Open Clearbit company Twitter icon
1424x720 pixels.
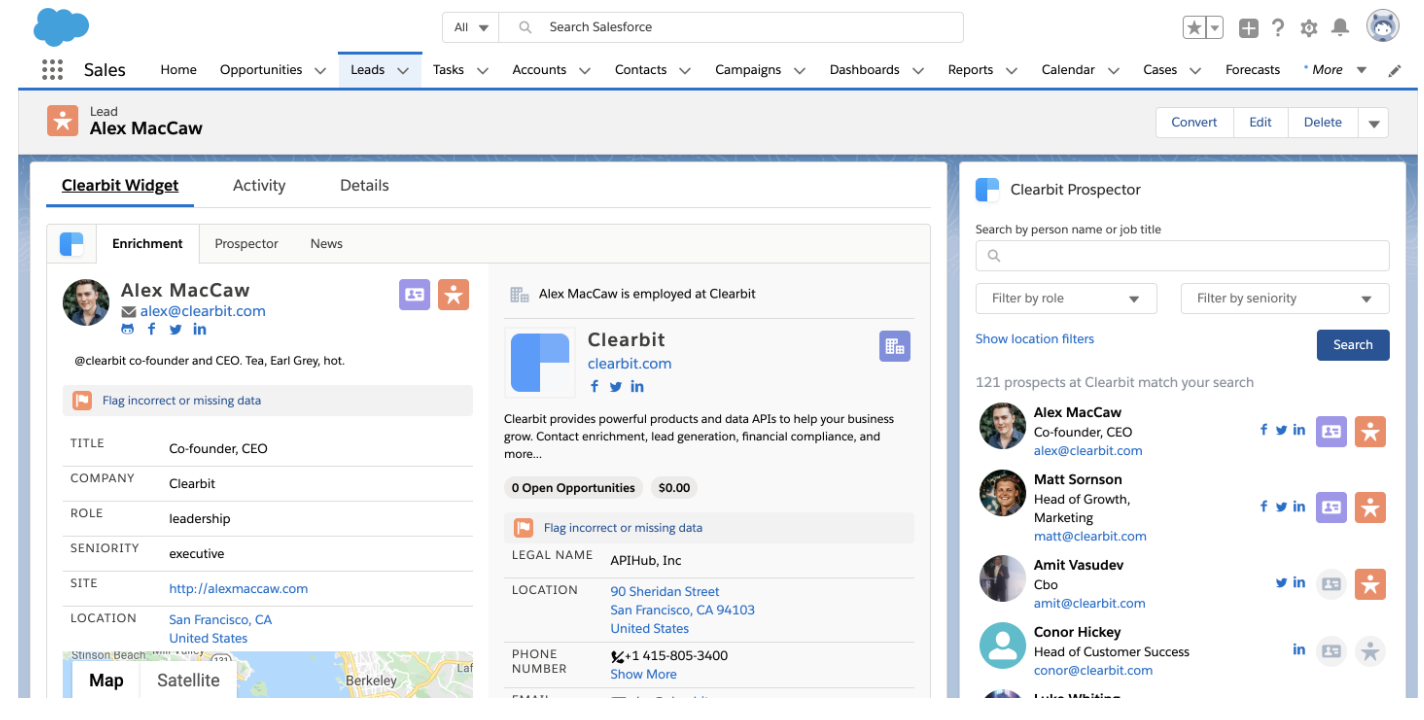[x=616, y=386]
